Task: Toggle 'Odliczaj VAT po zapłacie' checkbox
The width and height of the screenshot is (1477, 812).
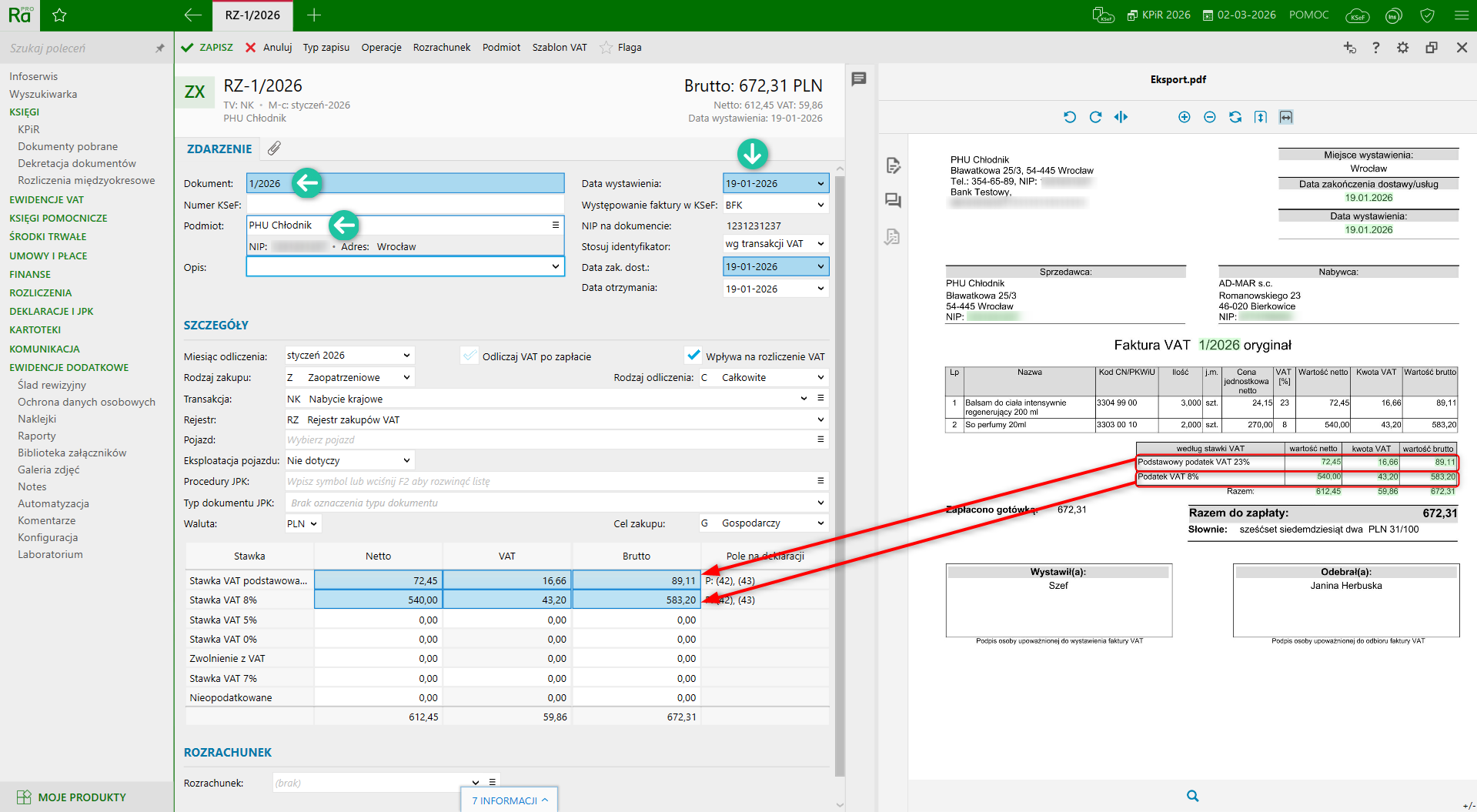Action: pyautogui.click(x=469, y=356)
